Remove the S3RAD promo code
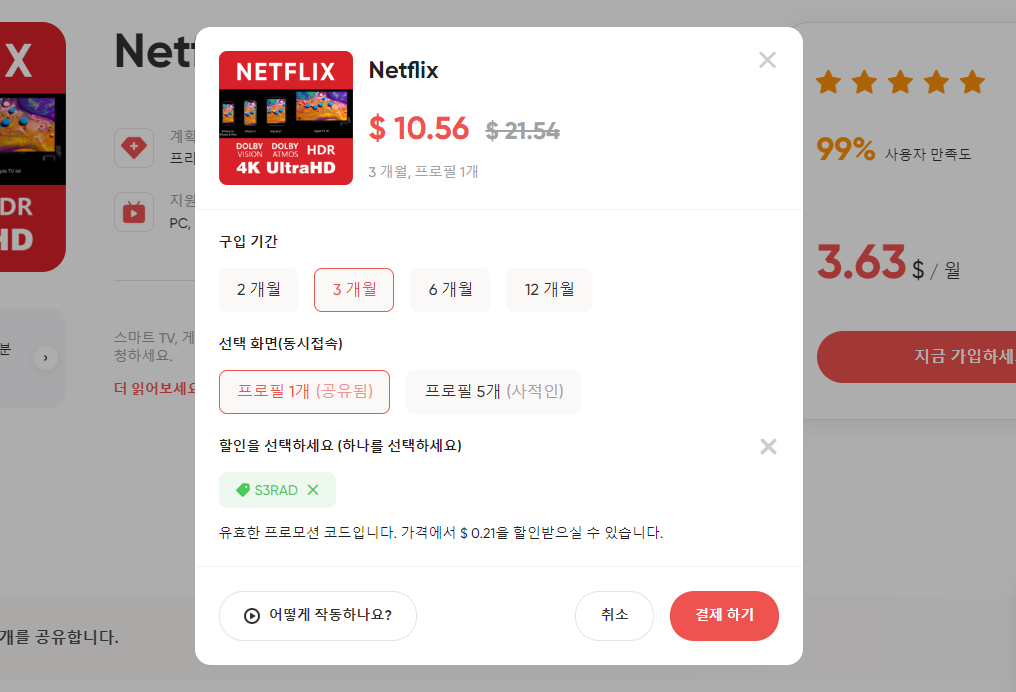 coord(313,490)
